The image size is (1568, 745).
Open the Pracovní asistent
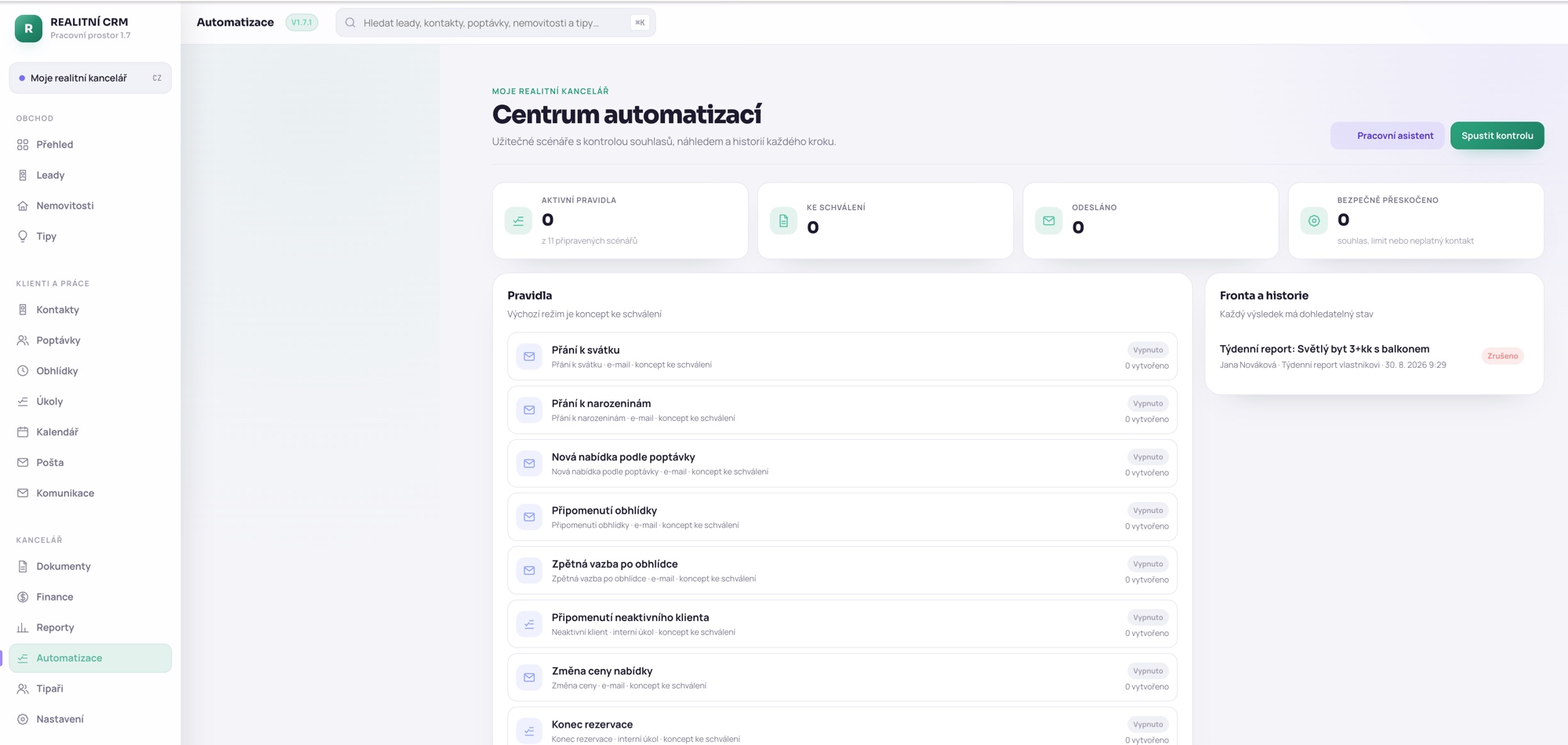pos(1388,136)
